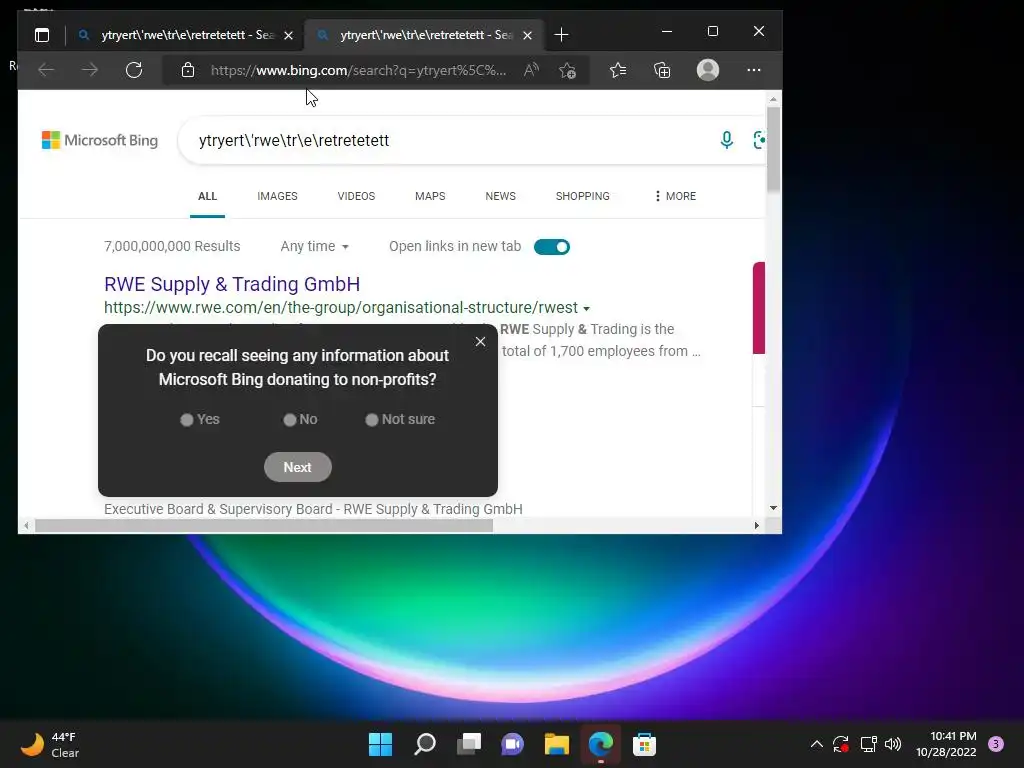This screenshot has height=768, width=1024.
Task: Open the weather widget 44°F Clear
Action: [50, 744]
